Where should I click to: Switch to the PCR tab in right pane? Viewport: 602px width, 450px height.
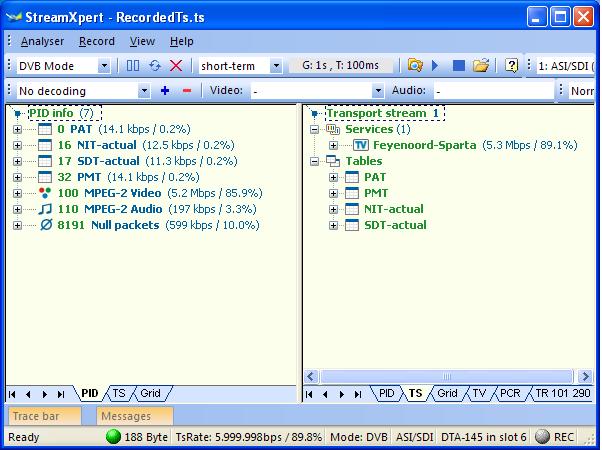tap(510, 394)
